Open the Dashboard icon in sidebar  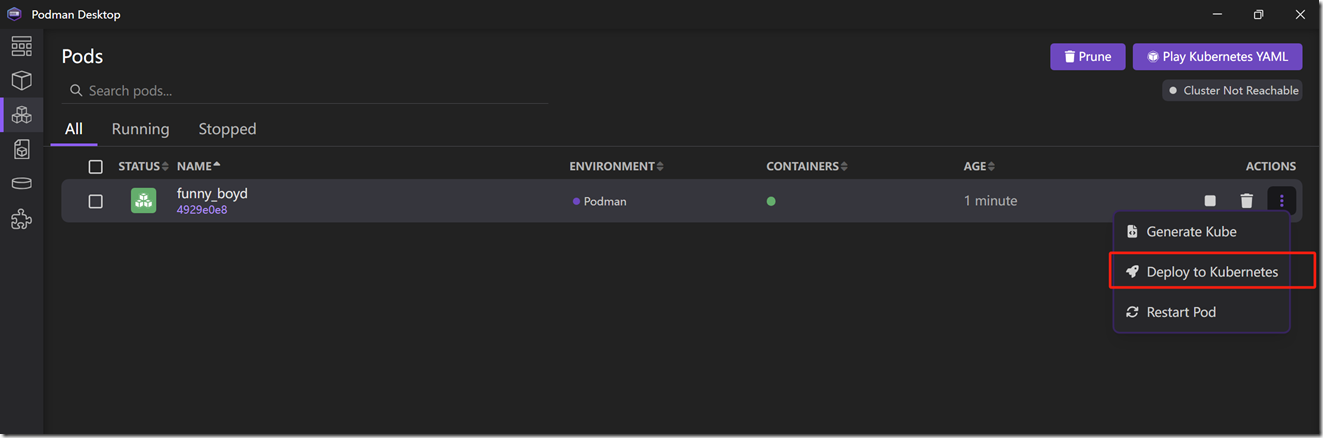[21, 46]
